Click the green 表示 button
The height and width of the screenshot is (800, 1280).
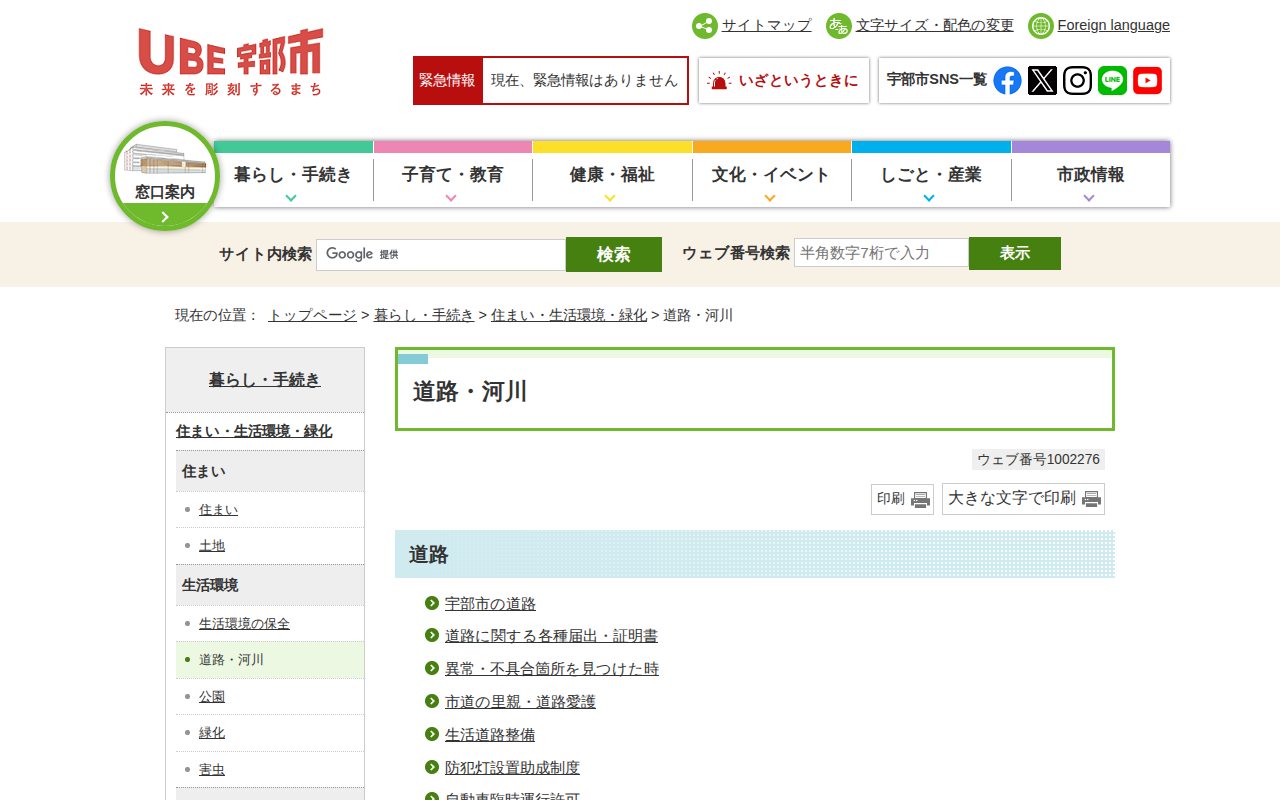(x=1015, y=253)
